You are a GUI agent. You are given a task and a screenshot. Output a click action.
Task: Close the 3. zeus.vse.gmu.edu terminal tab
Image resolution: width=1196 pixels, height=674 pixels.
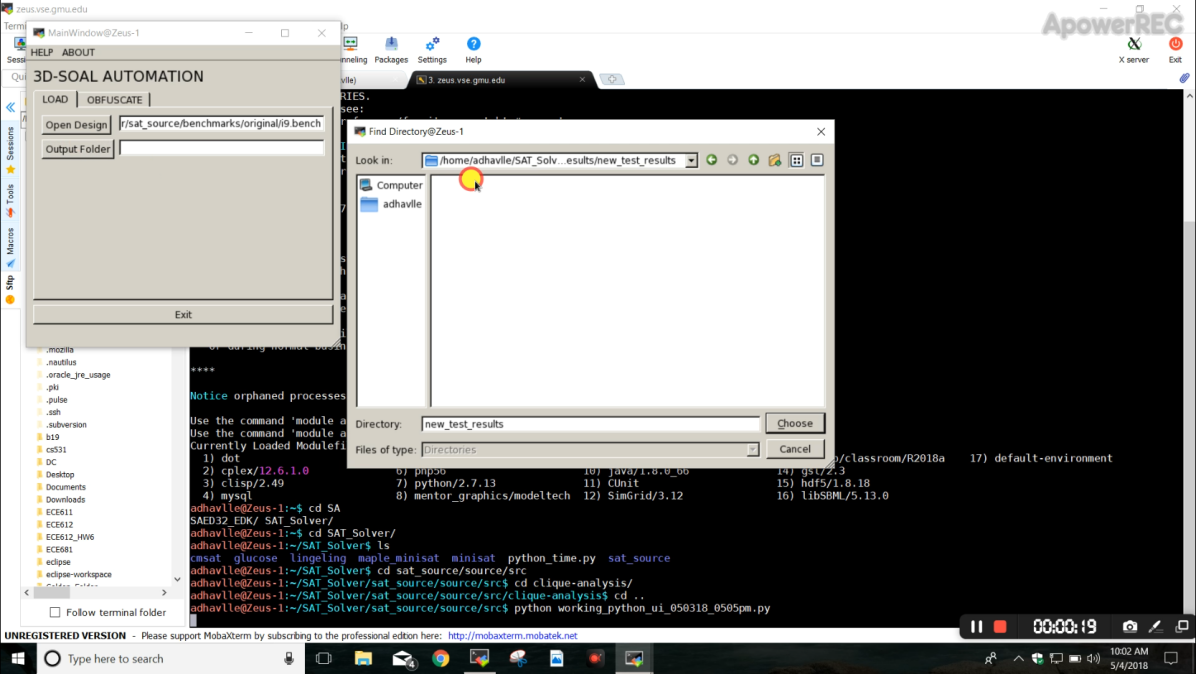point(583,79)
